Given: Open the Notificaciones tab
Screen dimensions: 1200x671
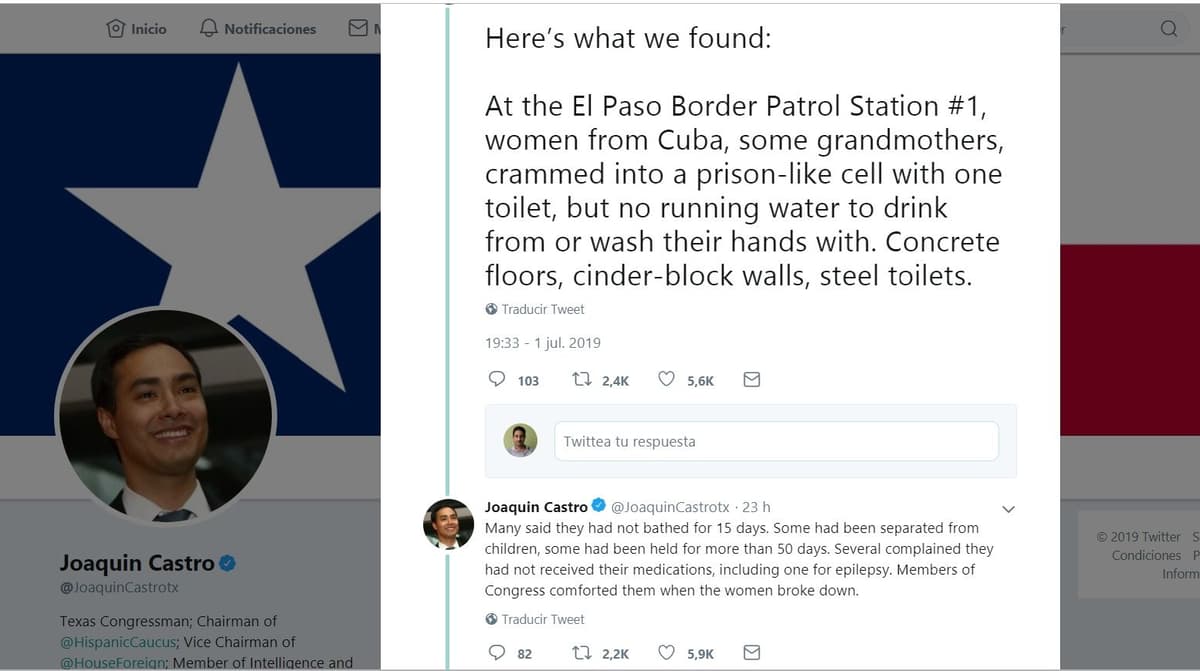Looking at the screenshot, I should [x=258, y=29].
